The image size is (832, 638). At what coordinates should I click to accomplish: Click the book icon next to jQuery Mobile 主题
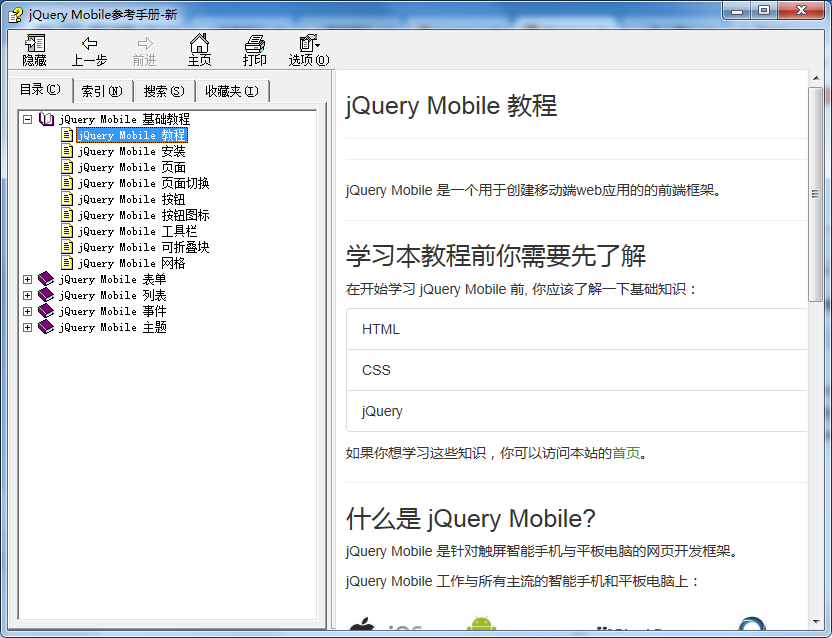click(x=45, y=327)
